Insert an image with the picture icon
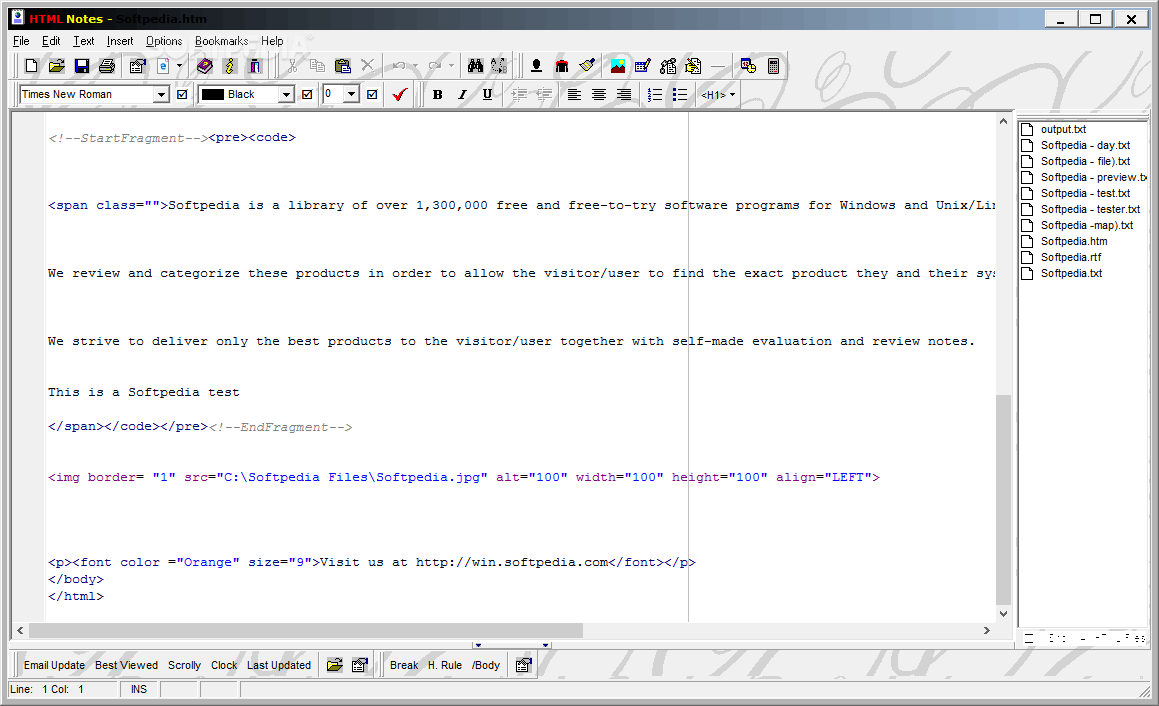Image resolution: width=1159 pixels, height=706 pixels. [x=618, y=67]
